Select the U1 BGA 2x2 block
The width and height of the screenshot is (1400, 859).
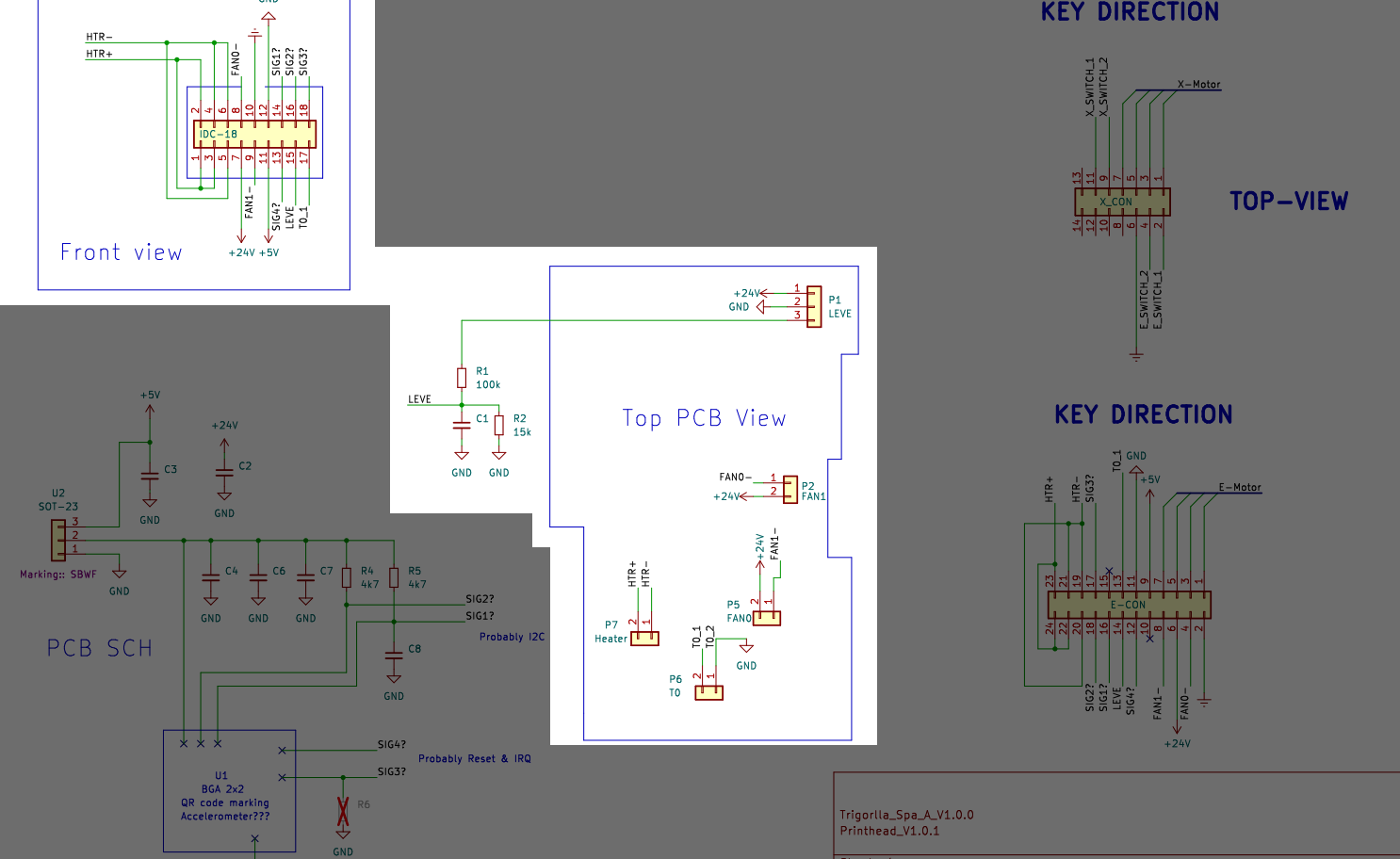pyautogui.click(x=230, y=791)
